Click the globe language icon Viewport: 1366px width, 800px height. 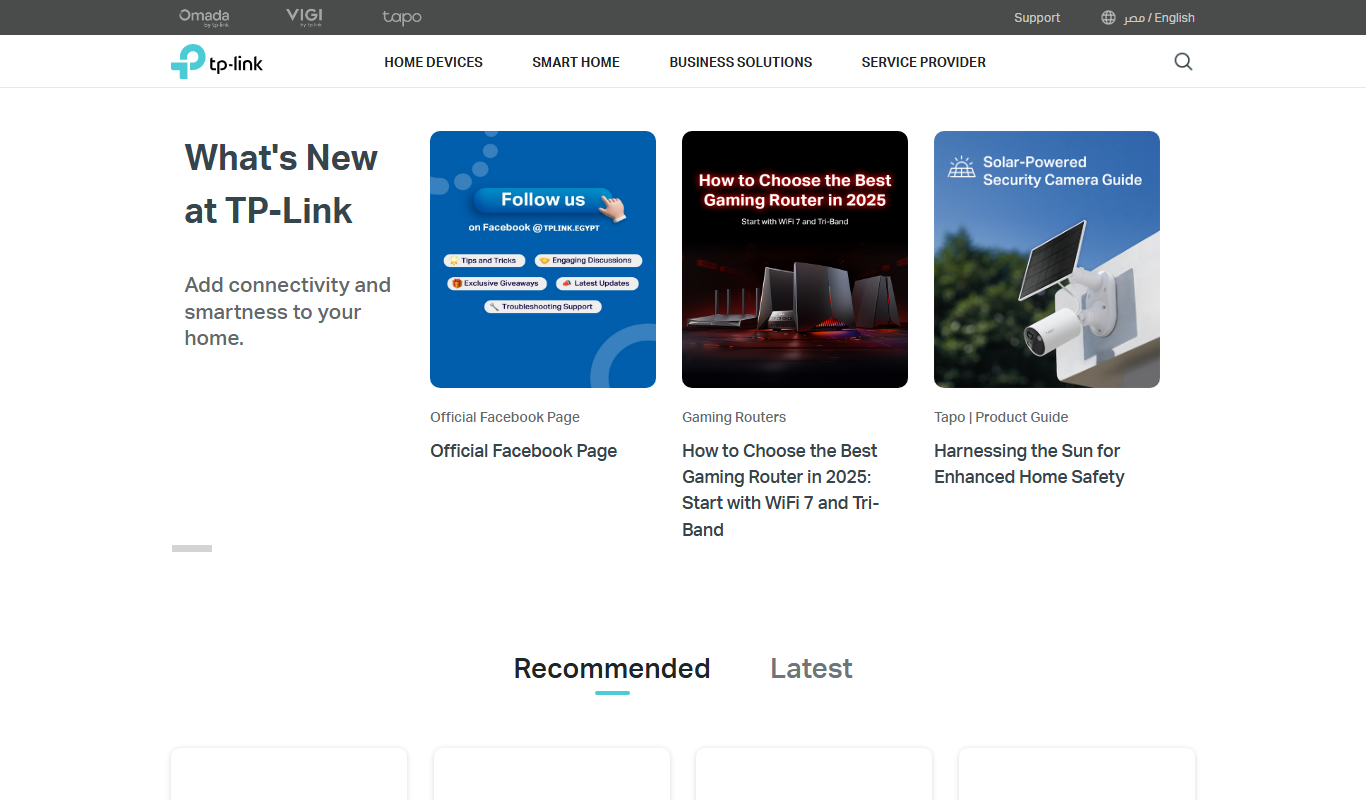tap(1108, 18)
